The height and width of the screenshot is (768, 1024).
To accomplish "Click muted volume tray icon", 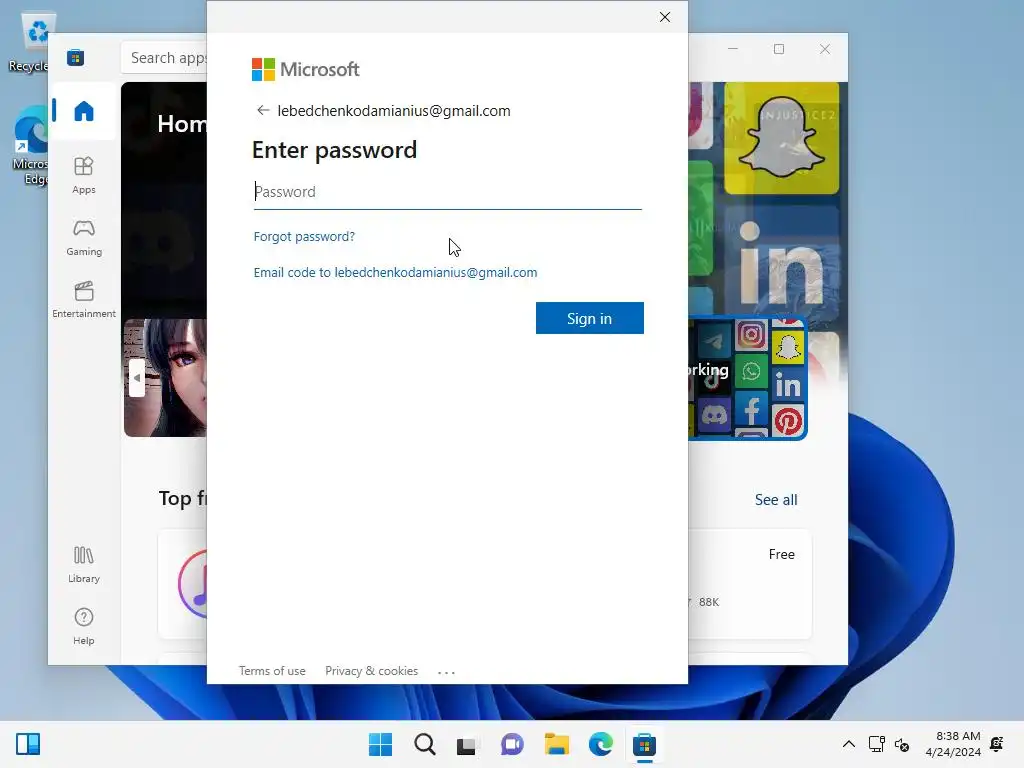I will [902, 744].
